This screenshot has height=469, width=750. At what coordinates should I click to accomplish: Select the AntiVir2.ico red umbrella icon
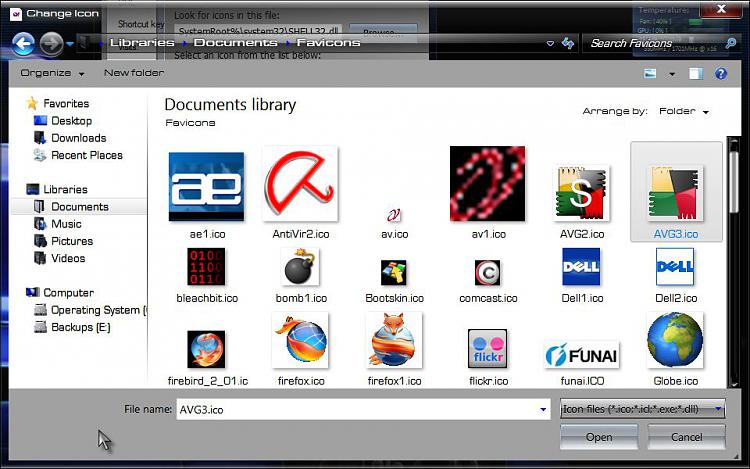click(300, 193)
